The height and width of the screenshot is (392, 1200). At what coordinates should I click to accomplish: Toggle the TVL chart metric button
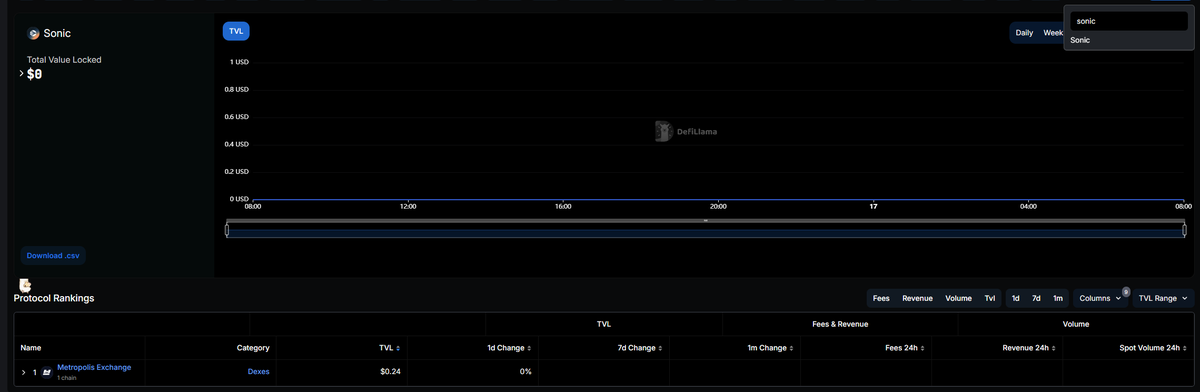tap(236, 31)
